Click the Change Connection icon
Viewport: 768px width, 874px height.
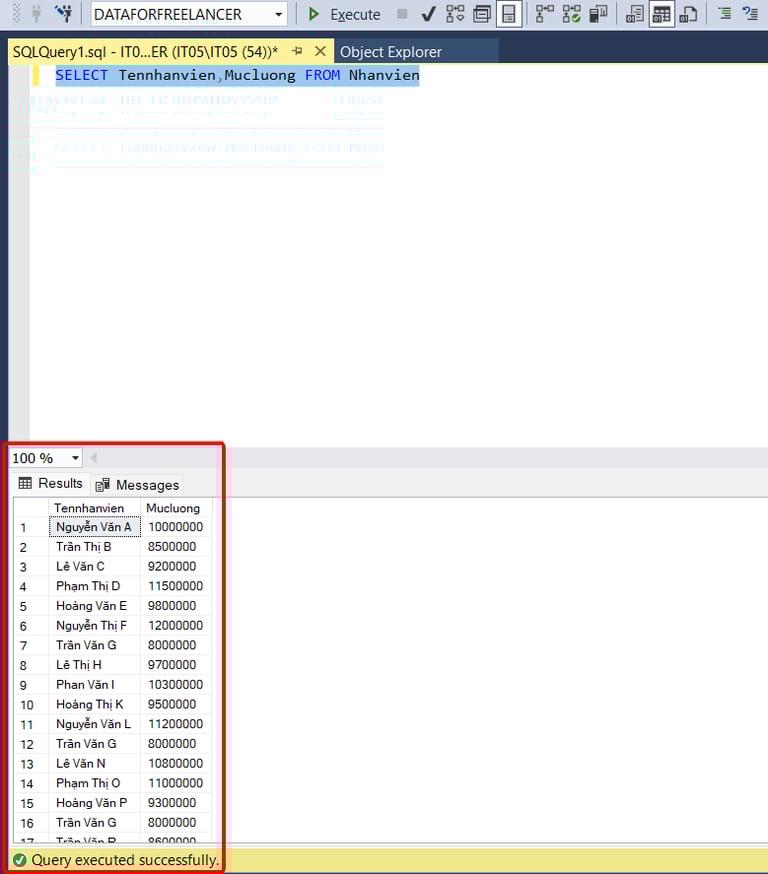coord(64,14)
